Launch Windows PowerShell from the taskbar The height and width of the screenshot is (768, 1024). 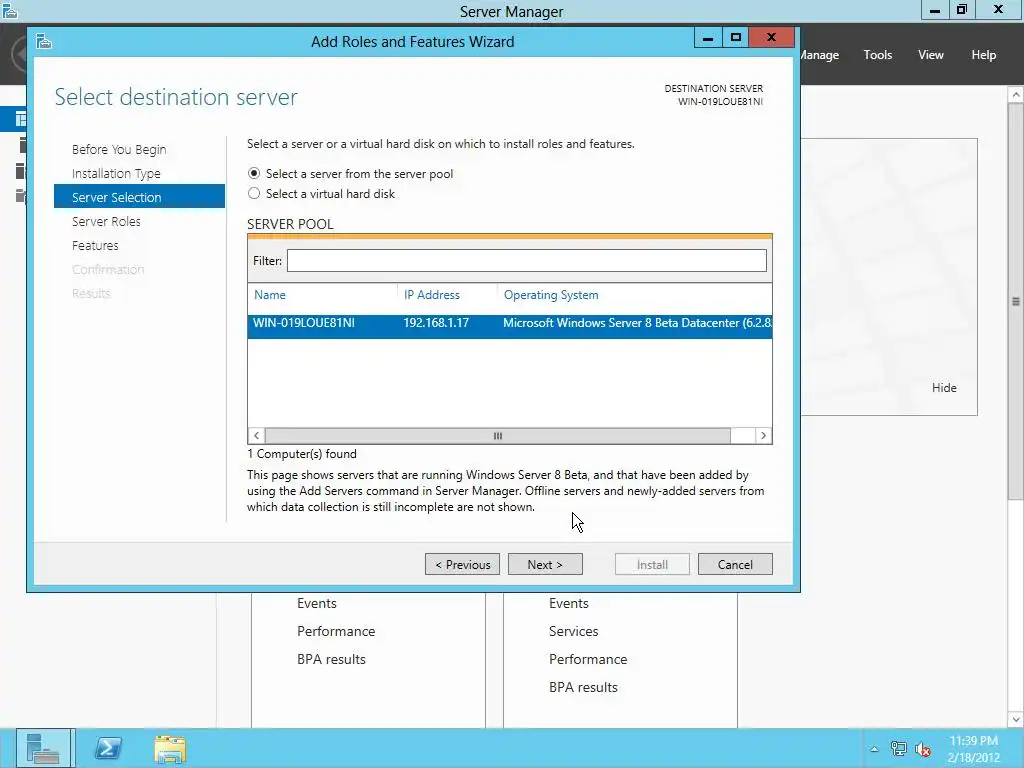click(x=108, y=748)
